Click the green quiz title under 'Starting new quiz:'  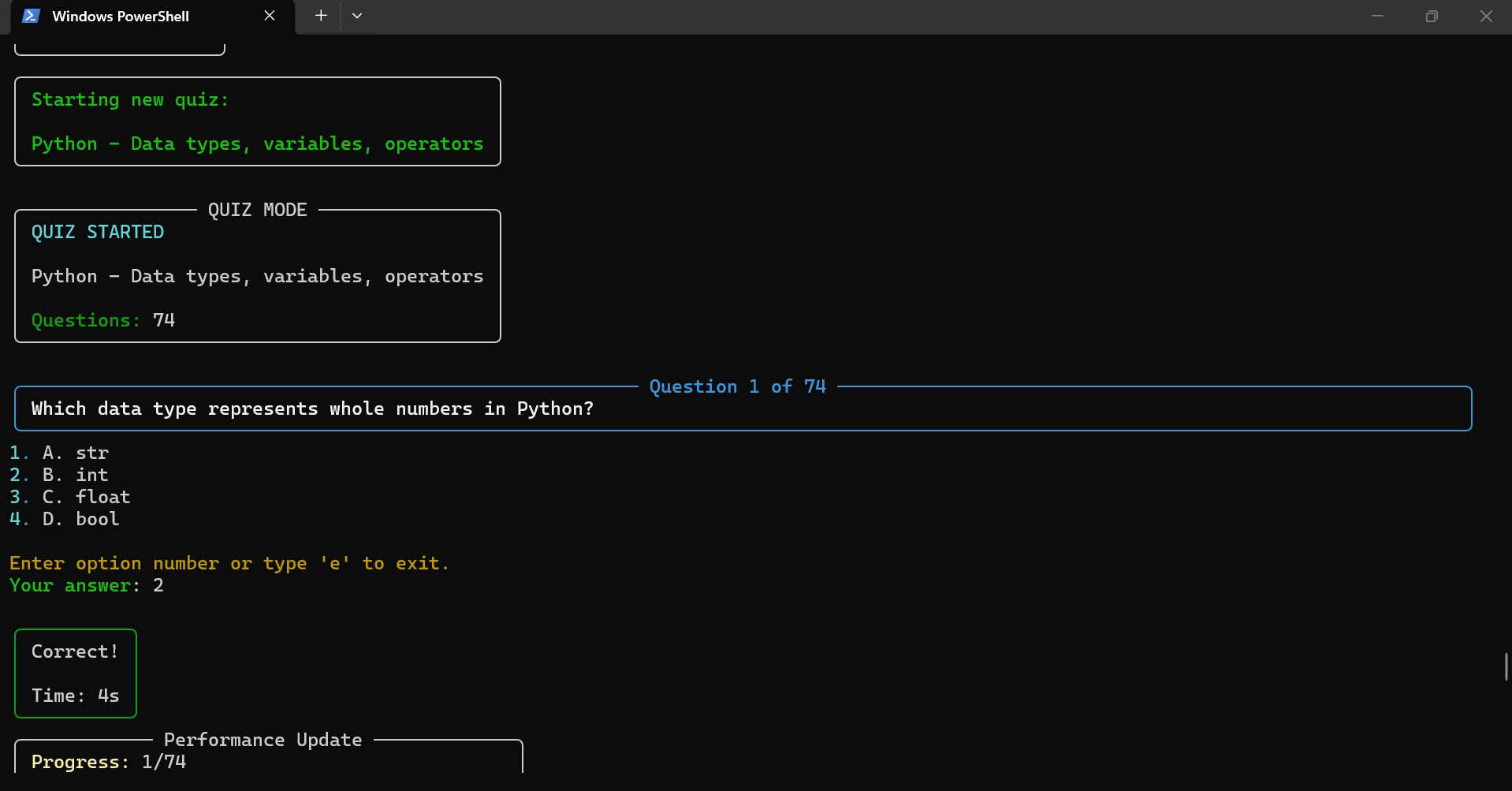258,144
